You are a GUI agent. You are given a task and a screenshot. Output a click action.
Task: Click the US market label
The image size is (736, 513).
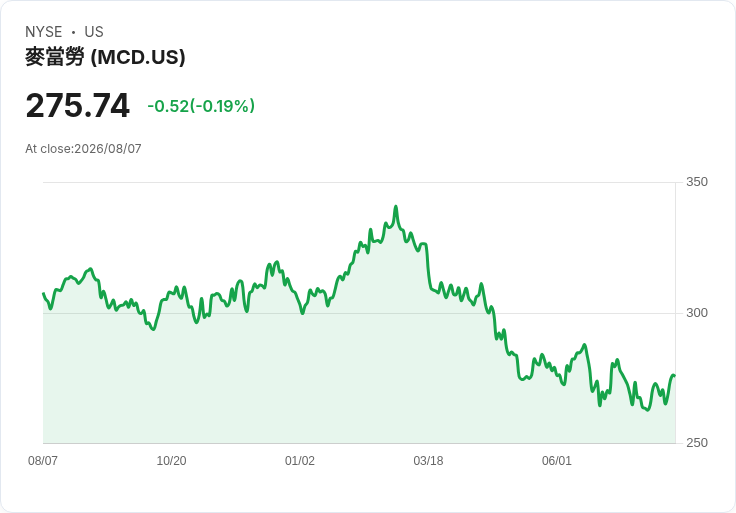[x=94, y=32]
